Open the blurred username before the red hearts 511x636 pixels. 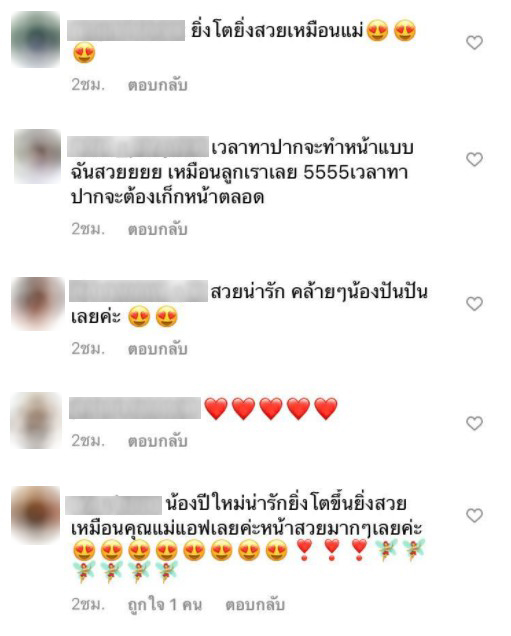(x=135, y=408)
